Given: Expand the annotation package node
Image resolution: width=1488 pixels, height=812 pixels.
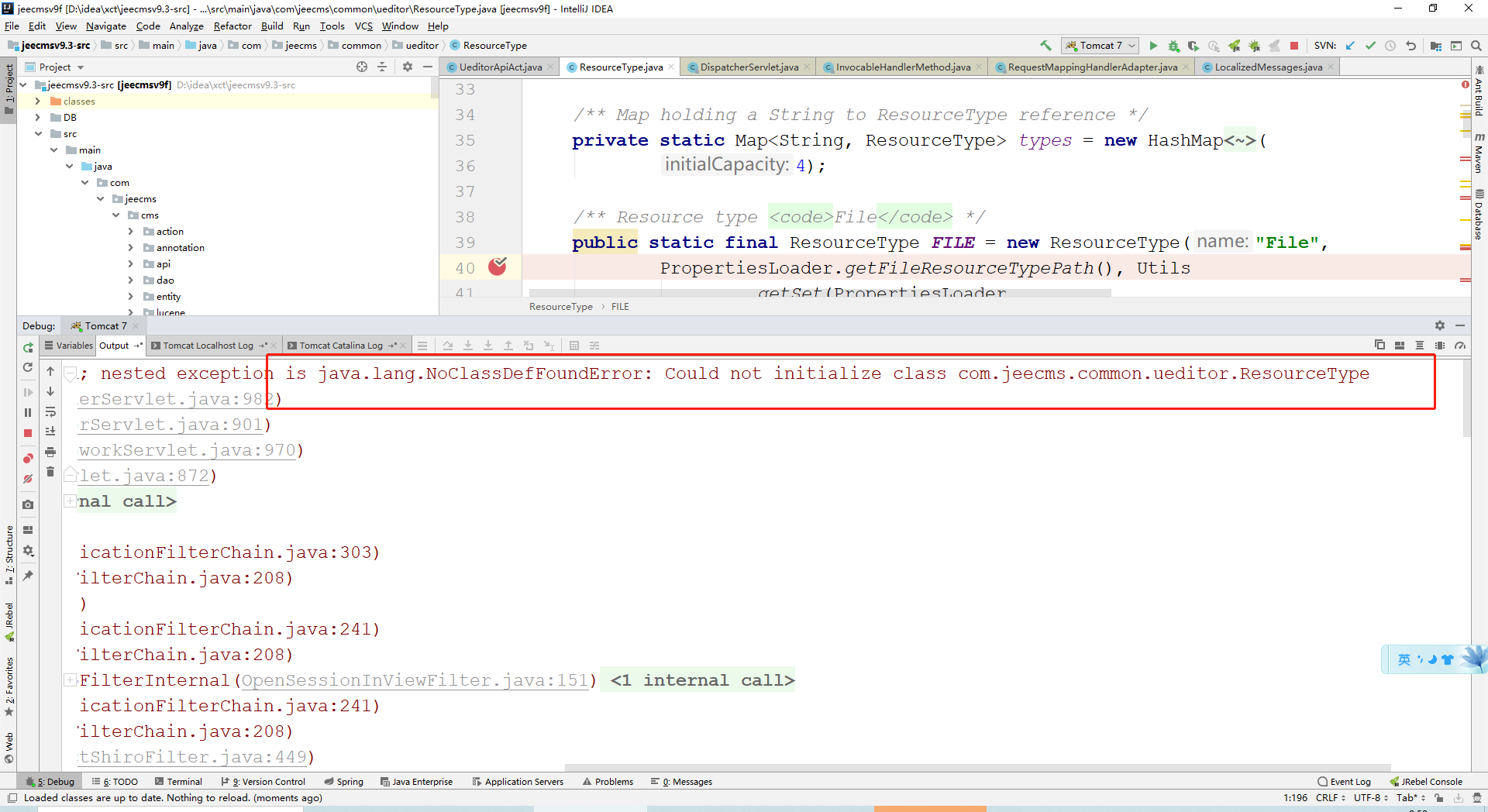Looking at the screenshot, I should pyautogui.click(x=130, y=248).
